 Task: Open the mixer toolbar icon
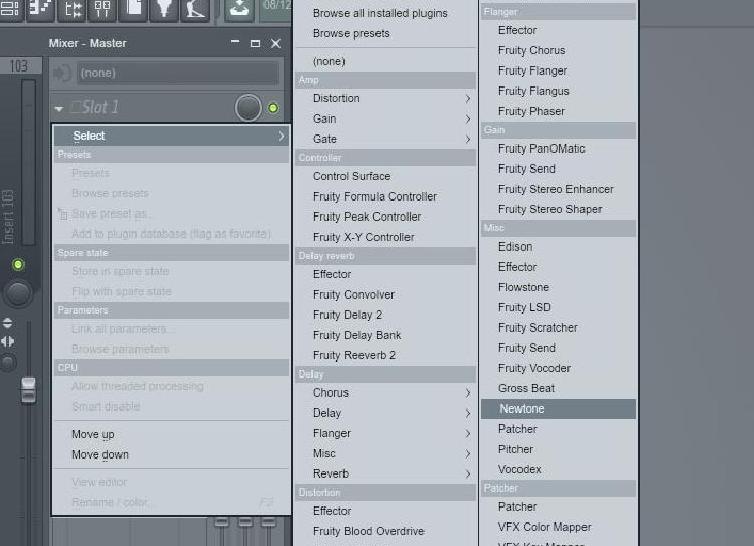(x=103, y=9)
